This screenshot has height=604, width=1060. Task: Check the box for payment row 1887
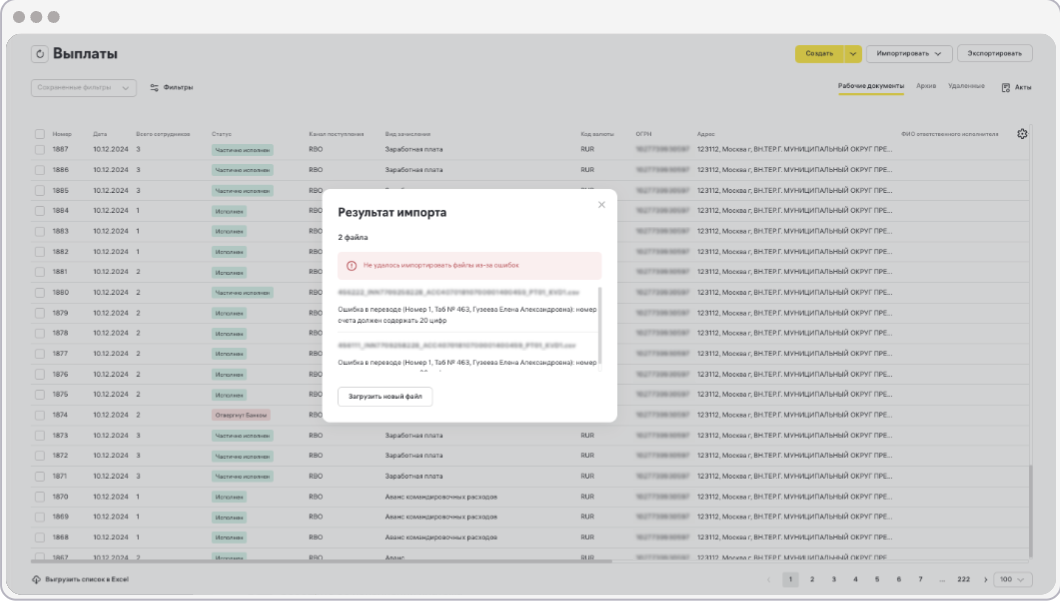click(40, 149)
